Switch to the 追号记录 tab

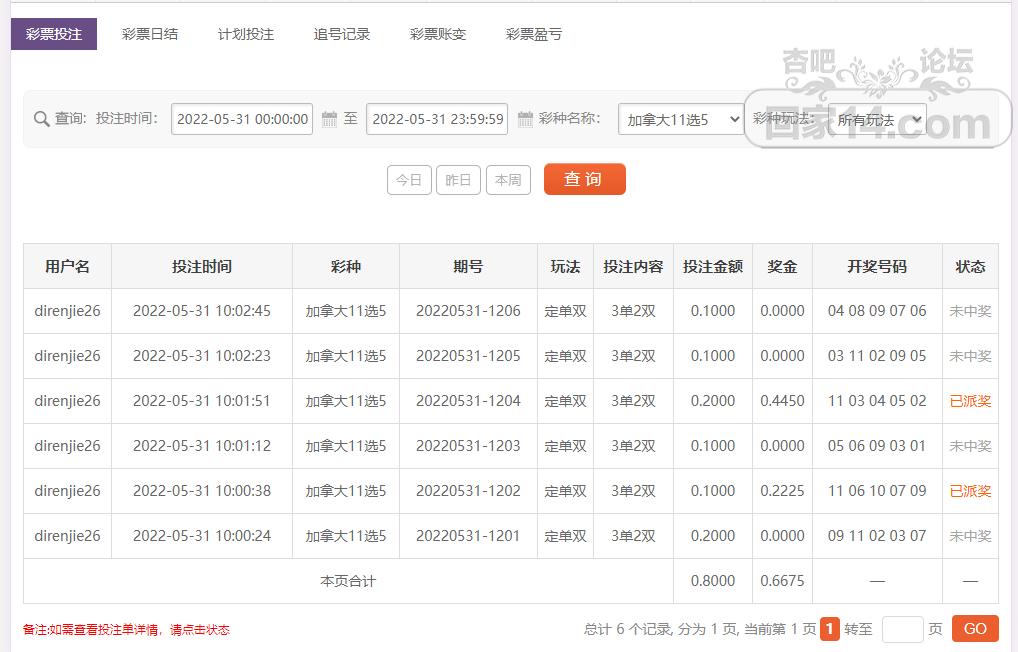pos(341,33)
